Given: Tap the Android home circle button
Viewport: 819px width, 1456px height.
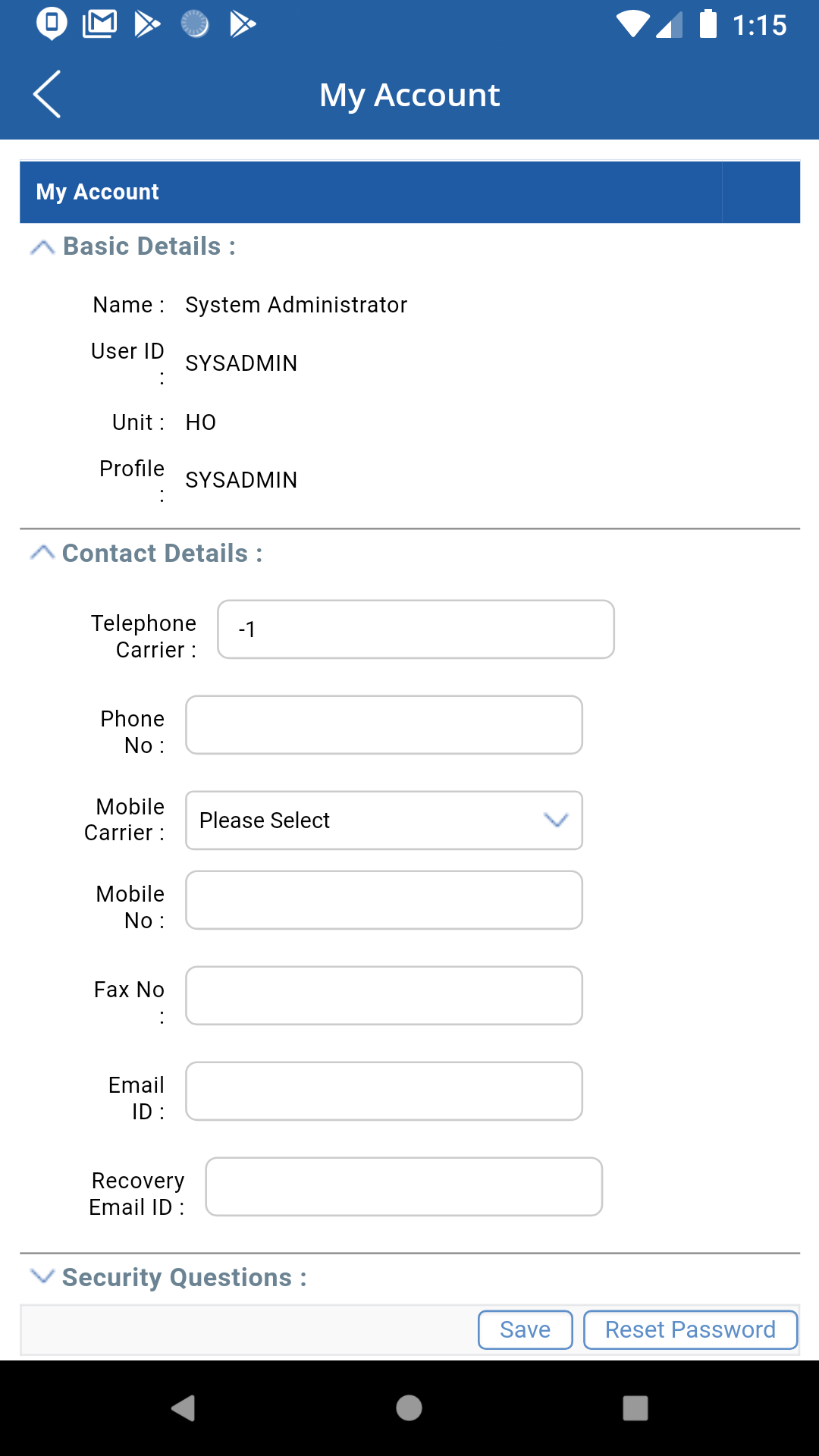Looking at the screenshot, I should click(409, 1408).
